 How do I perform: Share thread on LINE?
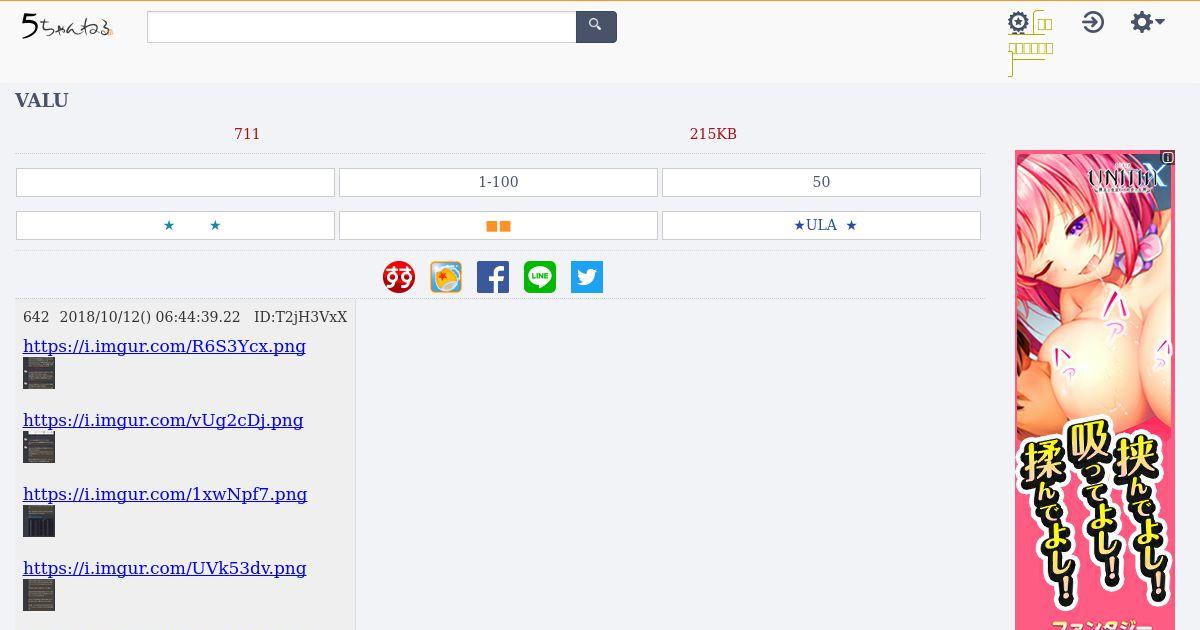pos(540,277)
